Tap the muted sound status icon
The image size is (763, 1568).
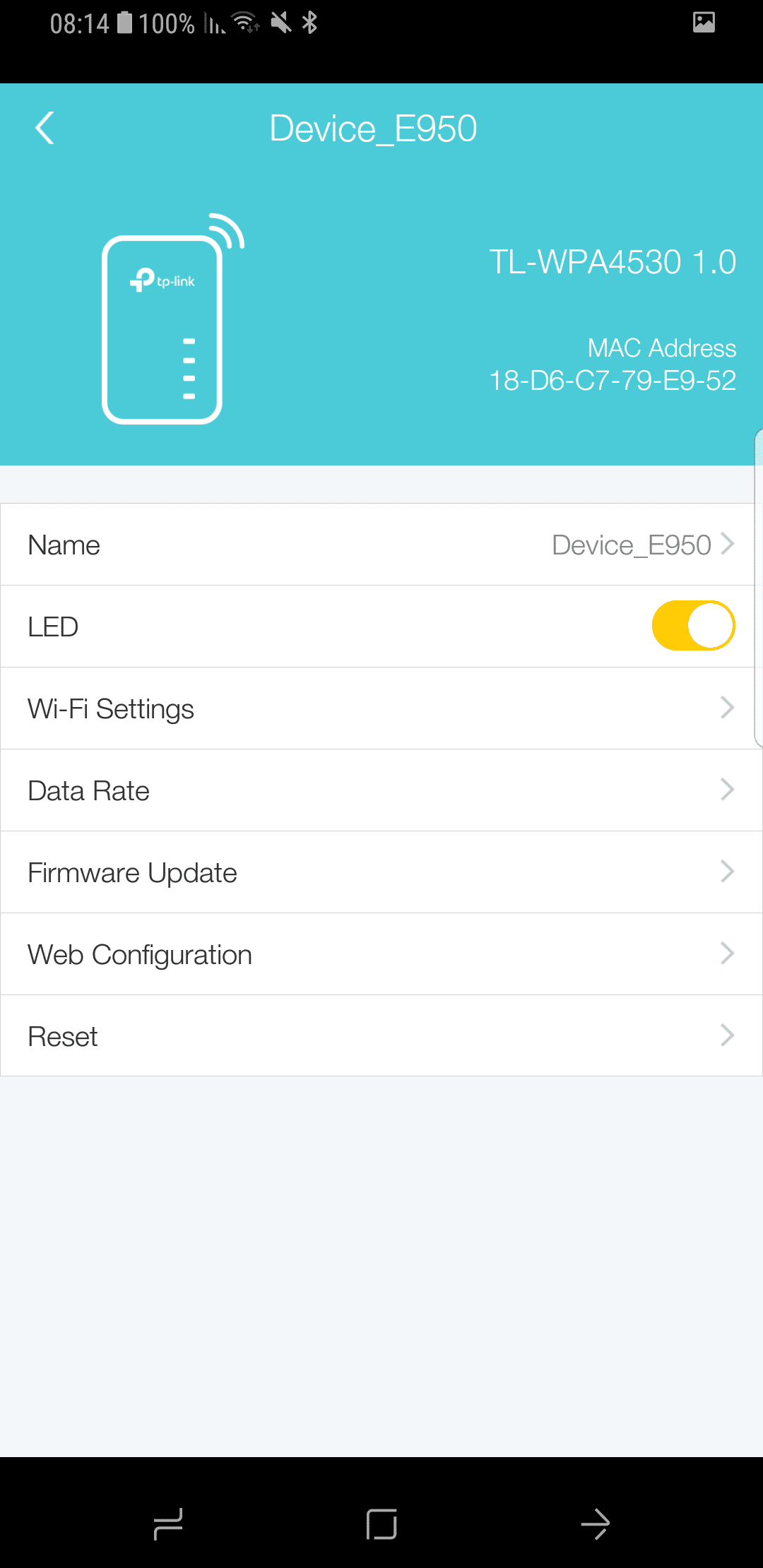tap(281, 23)
